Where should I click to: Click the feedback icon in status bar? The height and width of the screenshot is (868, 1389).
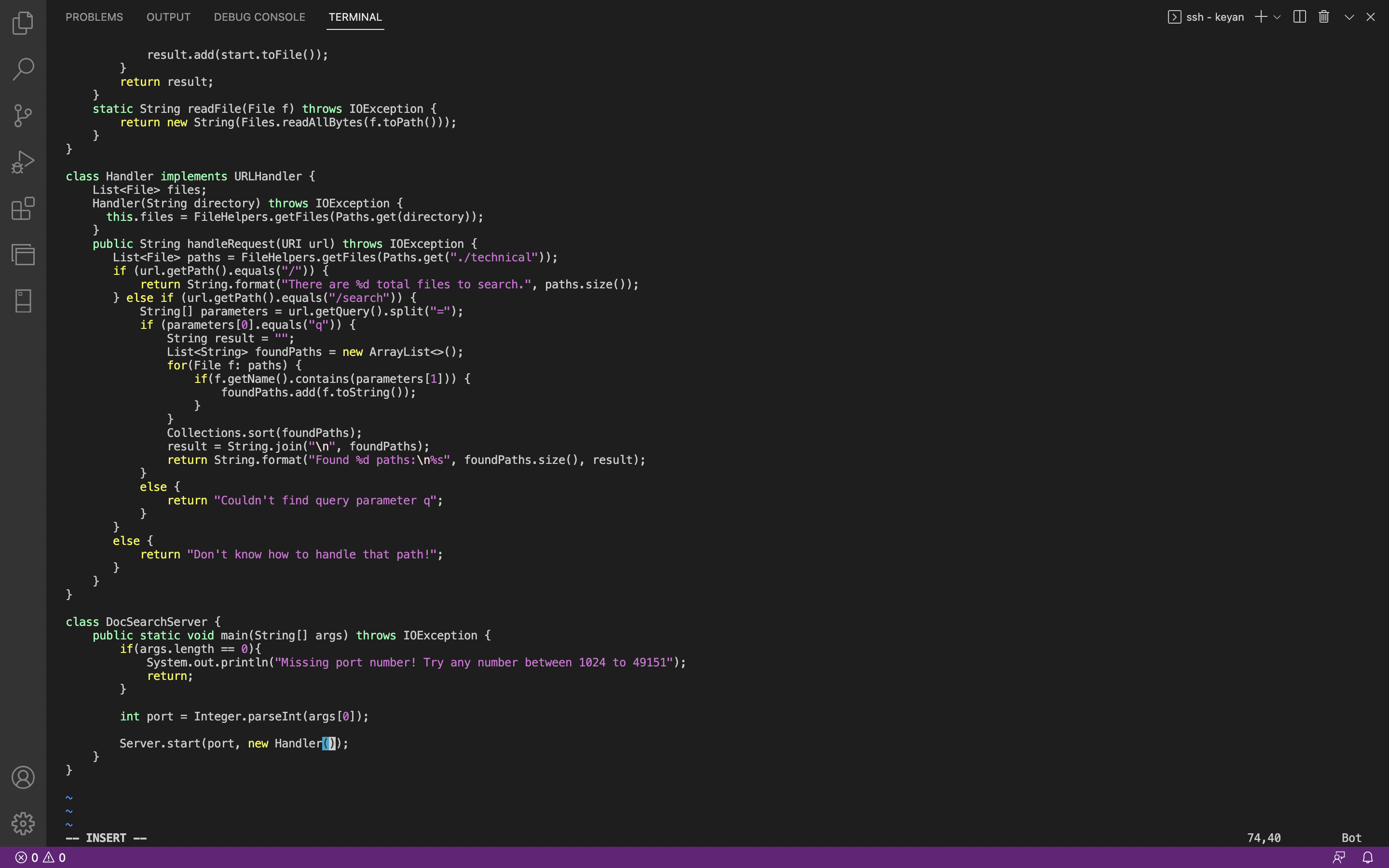tap(1339, 857)
